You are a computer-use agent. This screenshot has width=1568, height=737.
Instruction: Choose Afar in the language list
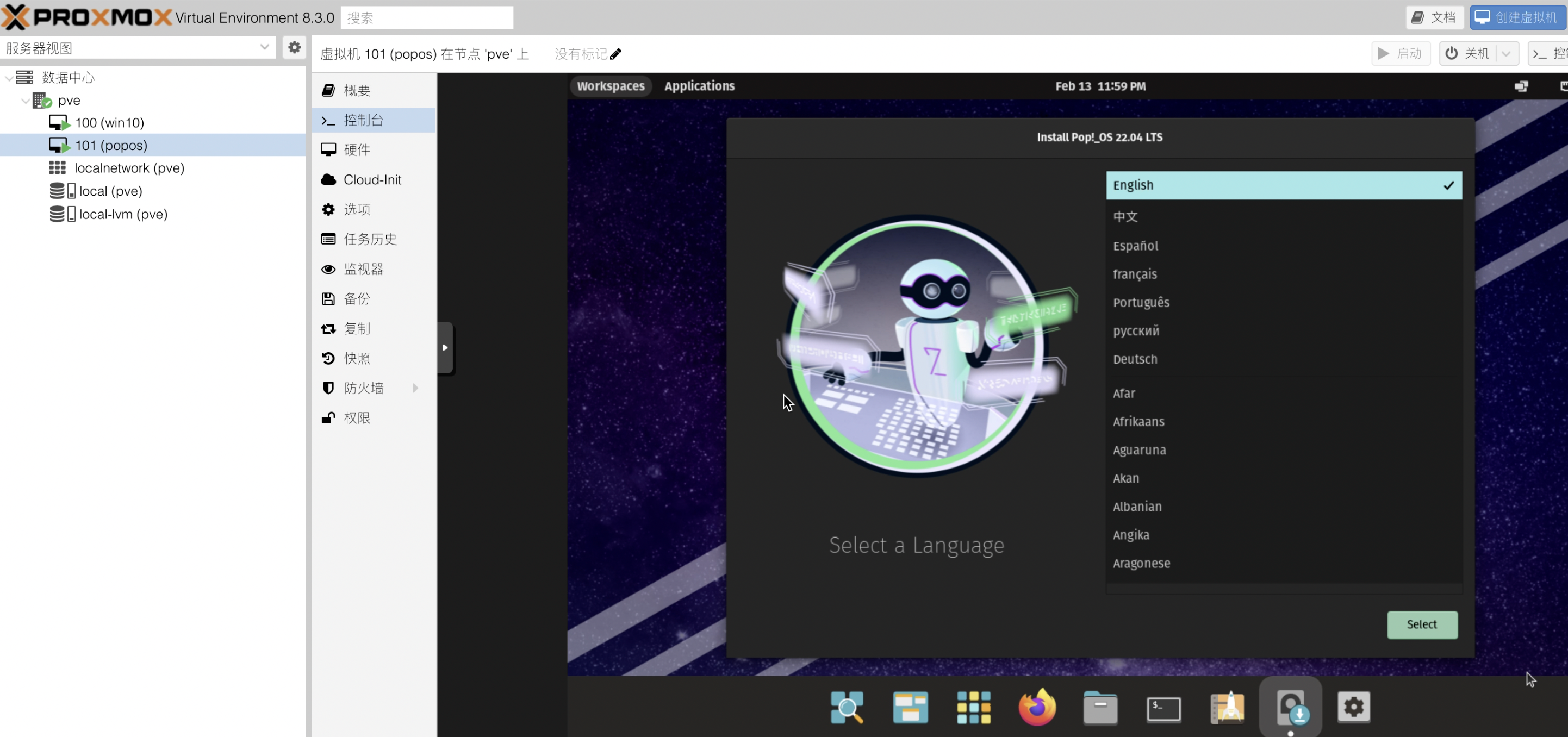1284,393
